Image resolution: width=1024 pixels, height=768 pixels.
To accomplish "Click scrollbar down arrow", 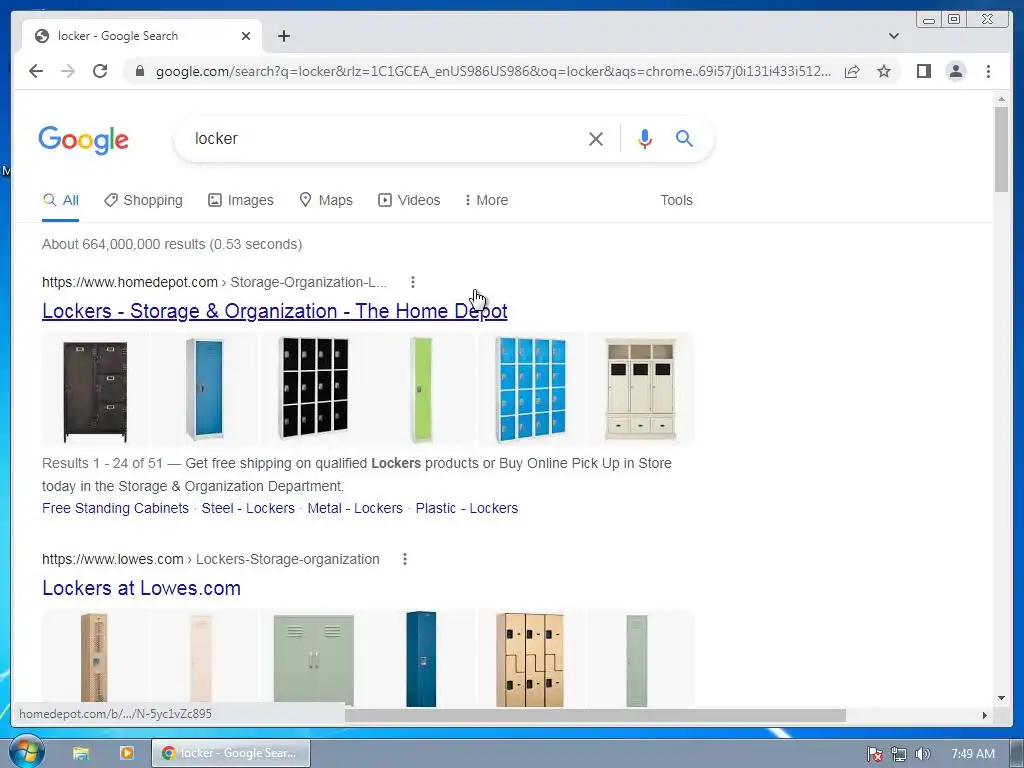I will point(1001,698).
